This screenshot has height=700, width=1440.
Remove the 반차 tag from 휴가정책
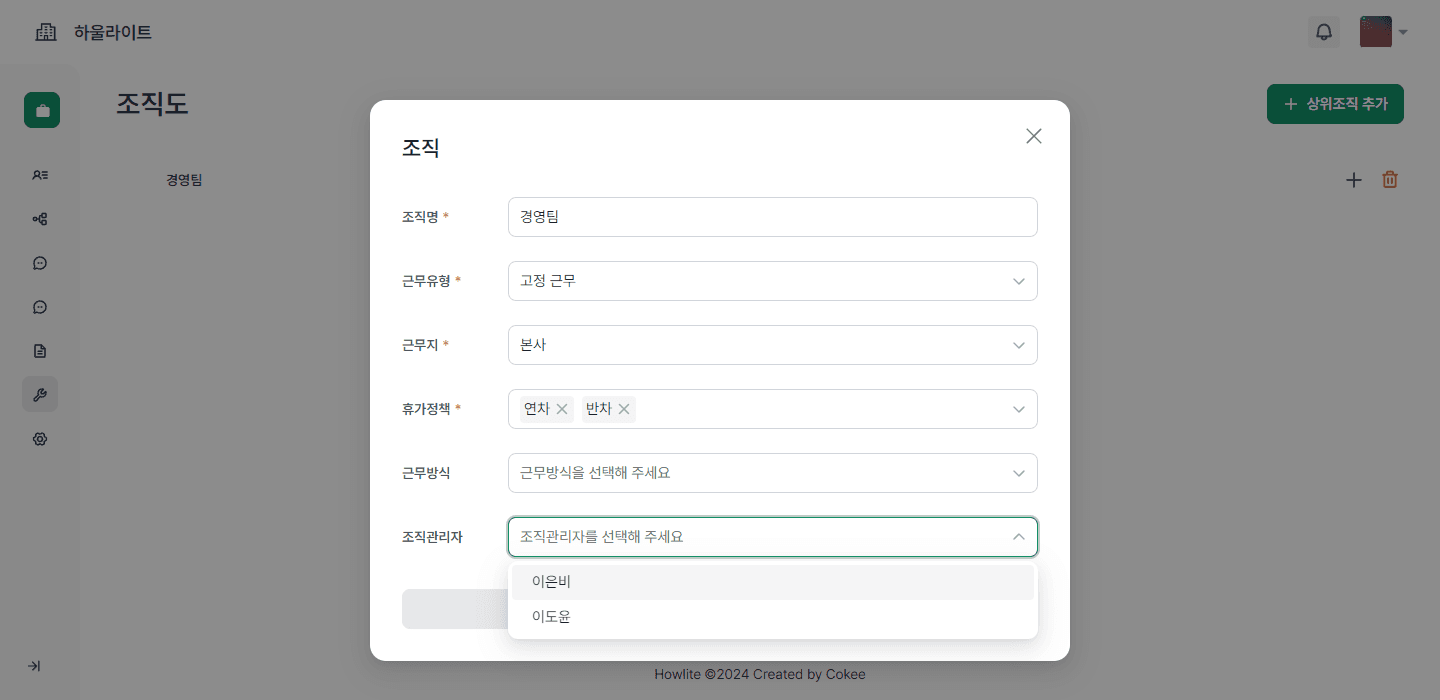(624, 409)
